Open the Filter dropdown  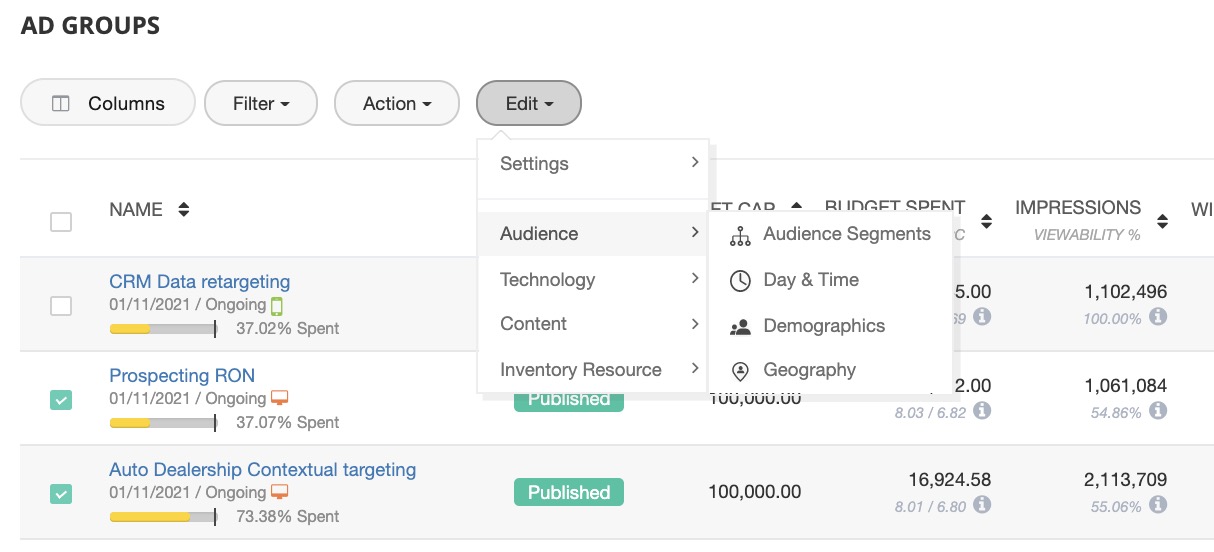(x=261, y=104)
